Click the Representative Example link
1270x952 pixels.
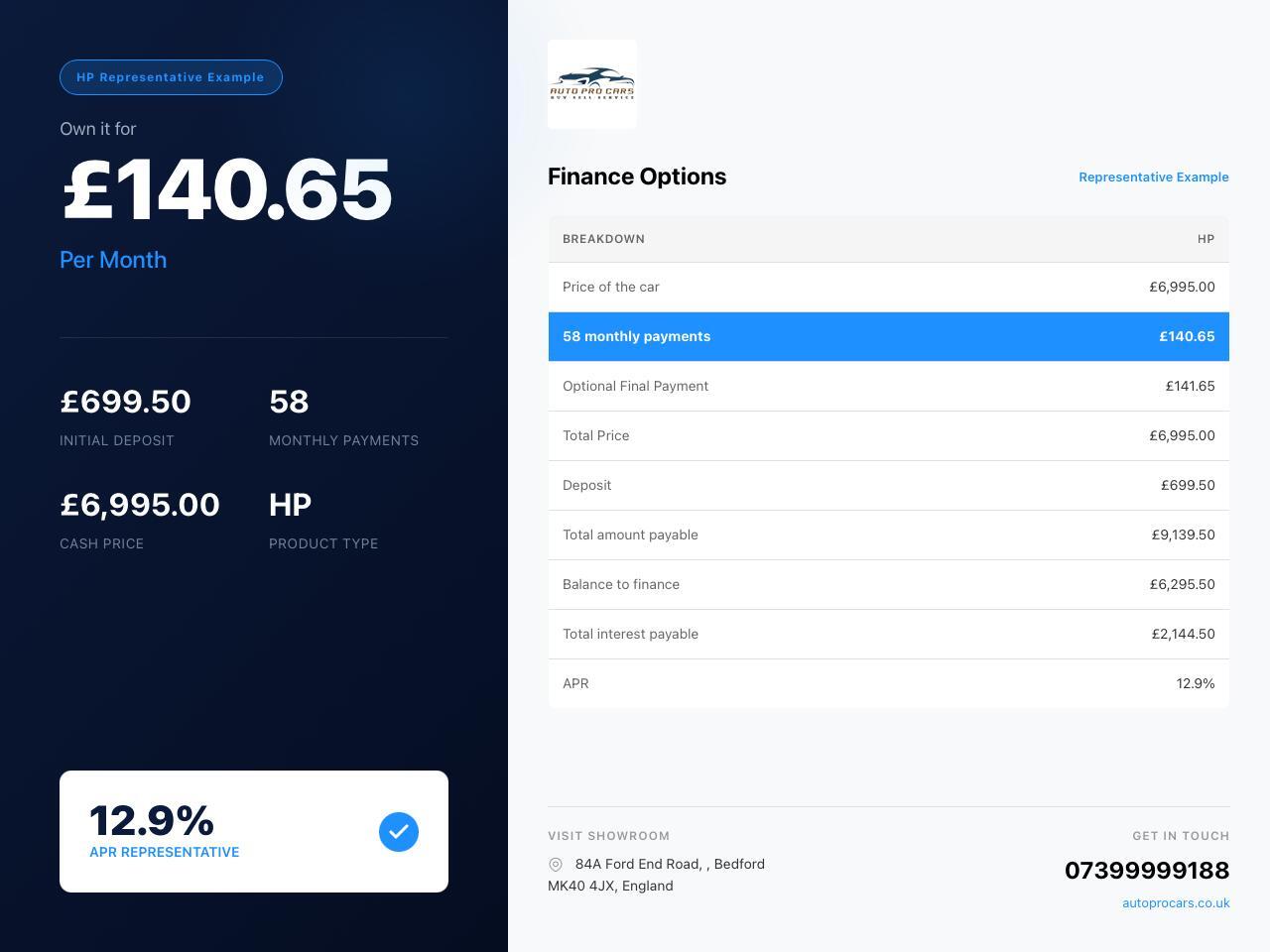click(x=1153, y=177)
